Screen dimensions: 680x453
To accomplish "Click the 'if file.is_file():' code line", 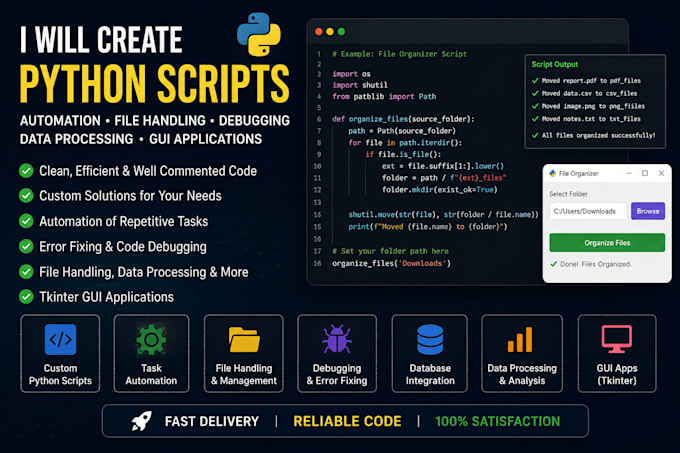I will click(403, 154).
